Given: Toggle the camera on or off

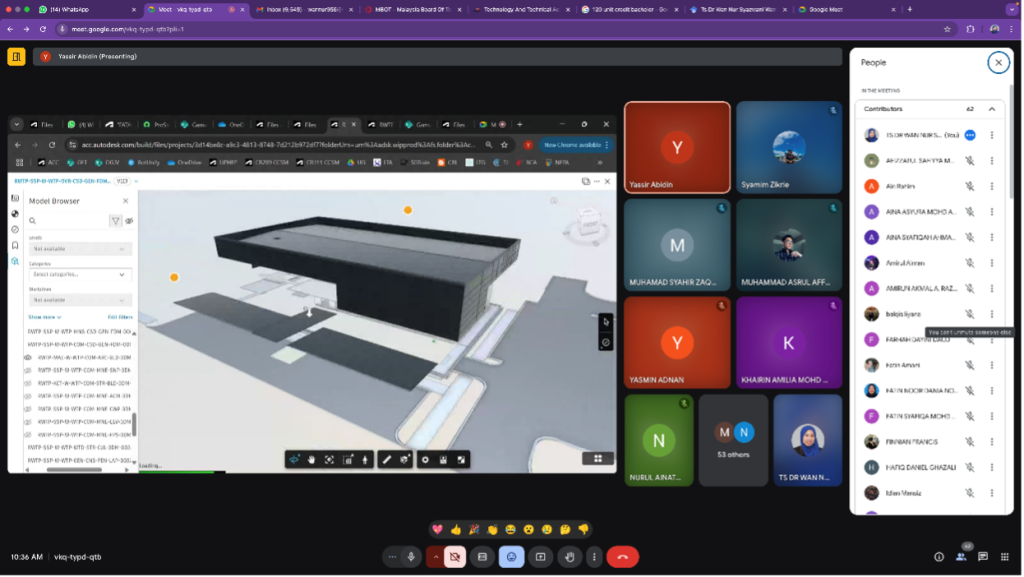Looking at the screenshot, I should click(x=454, y=557).
